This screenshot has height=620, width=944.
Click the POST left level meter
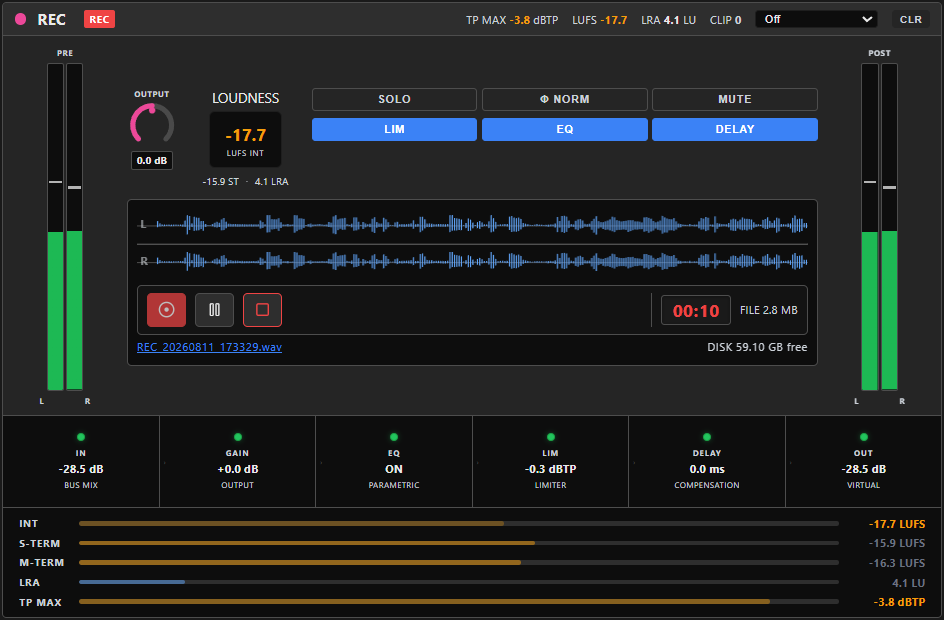tap(870, 227)
